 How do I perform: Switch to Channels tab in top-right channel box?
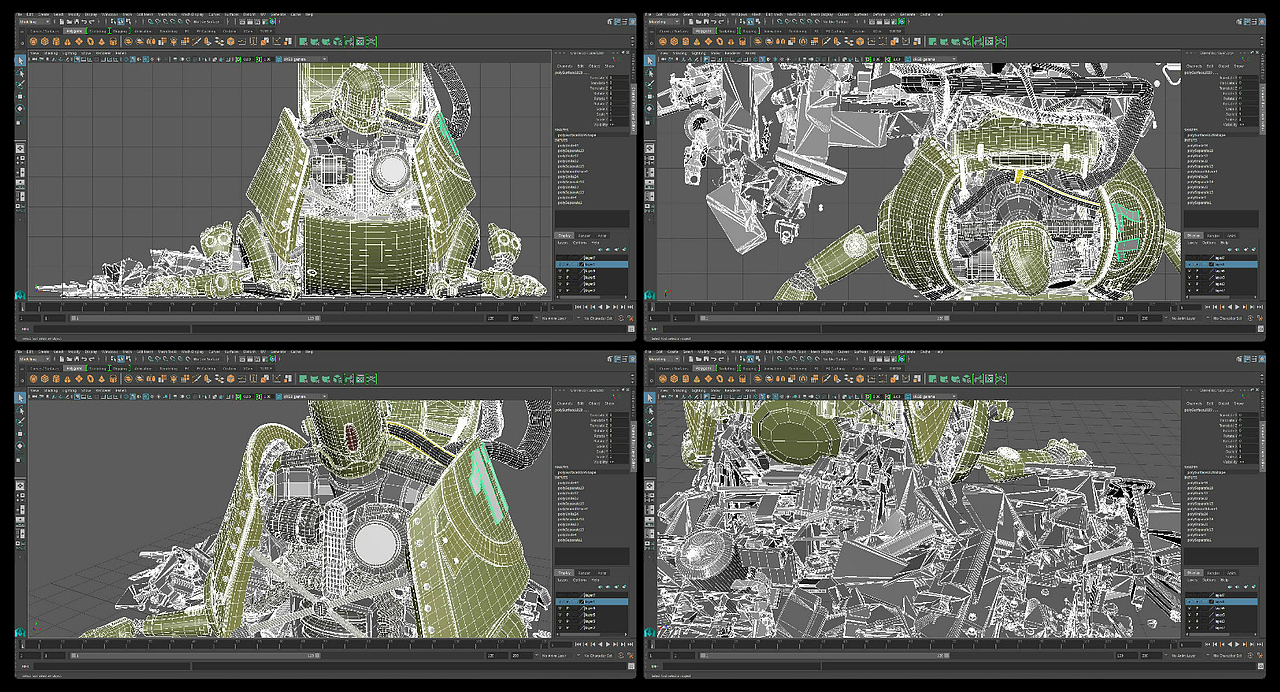click(x=1192, y=66)
